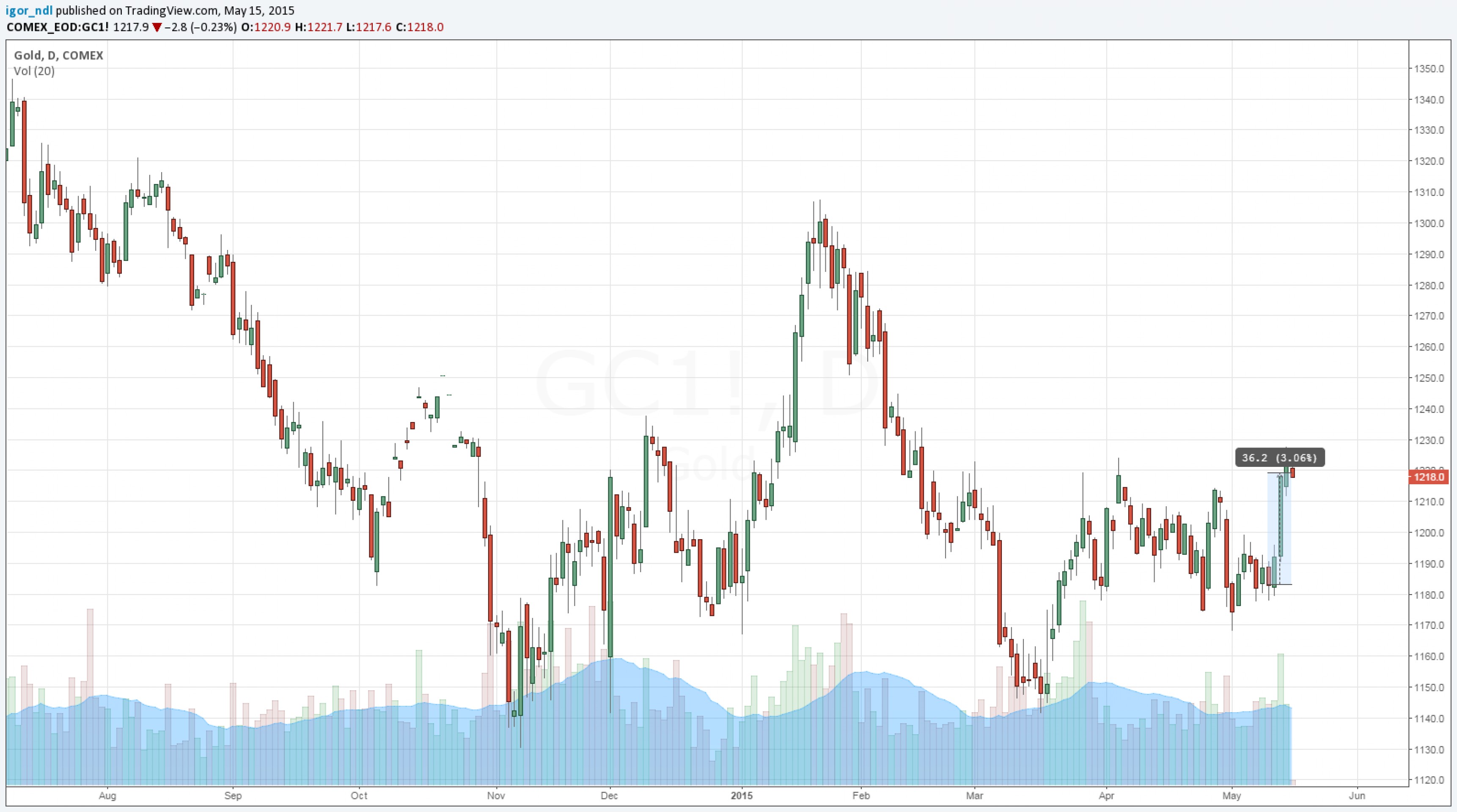This screenshot has width=1457, height=812.
Task: Click the high value H:1221.7 readout
Action: [319, 27]
